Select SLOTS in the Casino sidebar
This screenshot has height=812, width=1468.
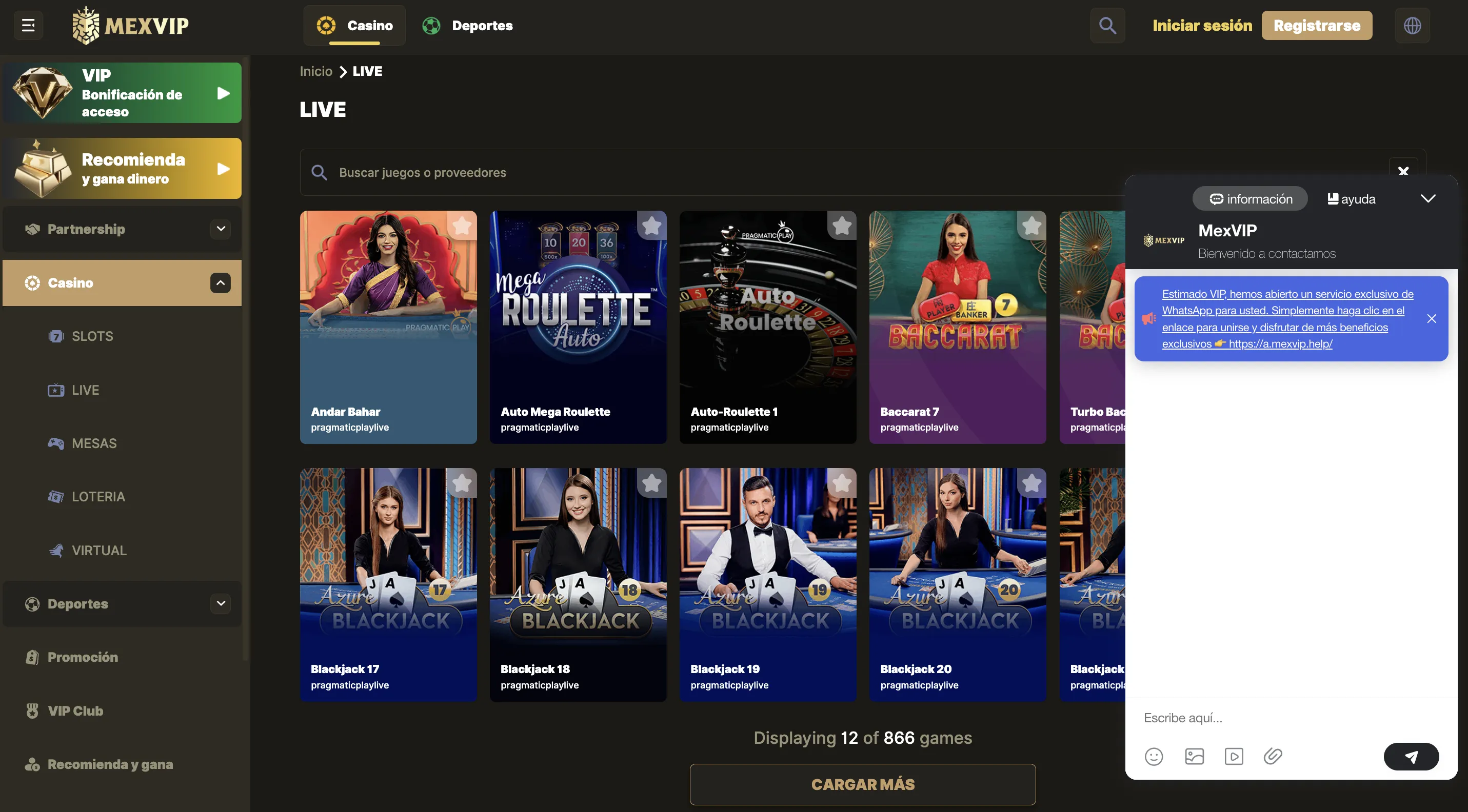(x=93, y=336)
